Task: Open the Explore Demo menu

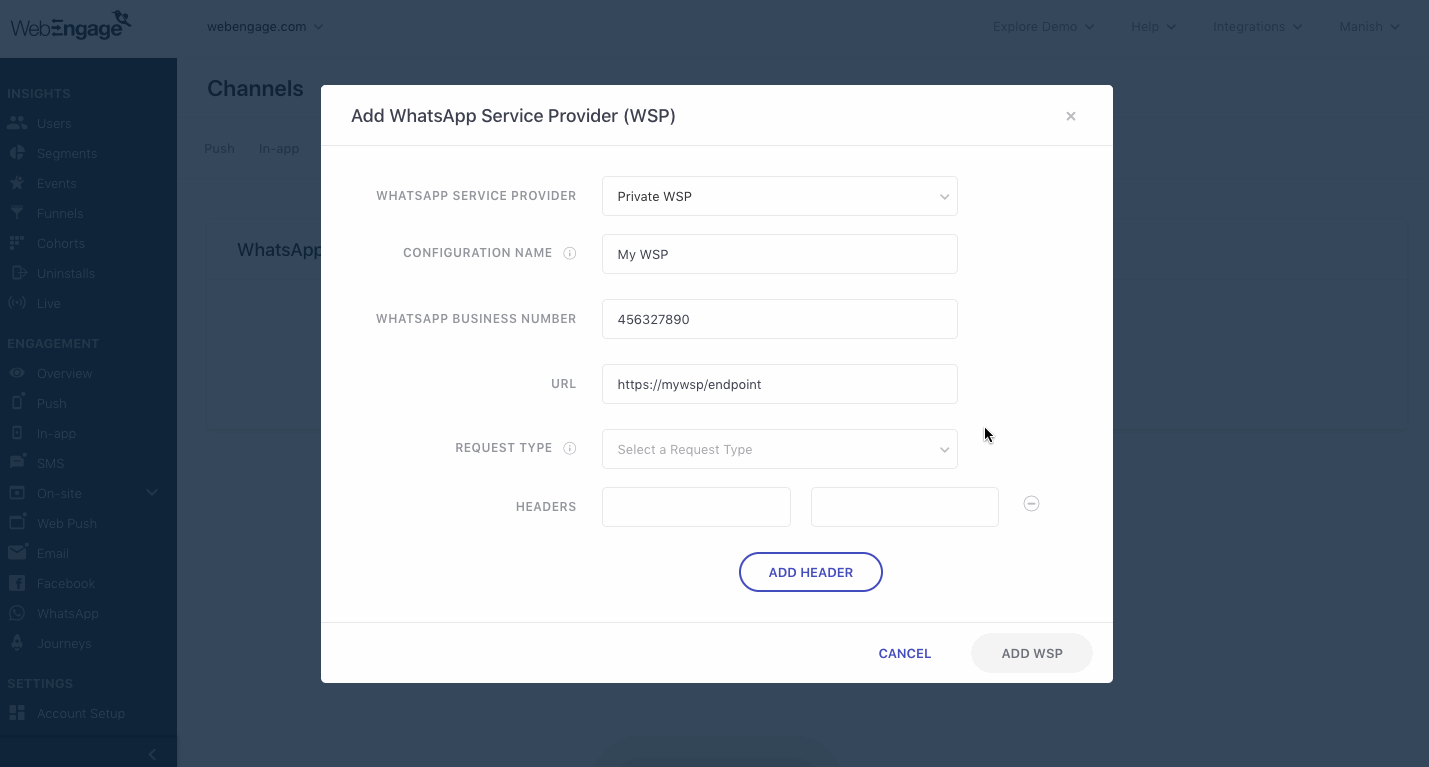Action: (1044, 27)
